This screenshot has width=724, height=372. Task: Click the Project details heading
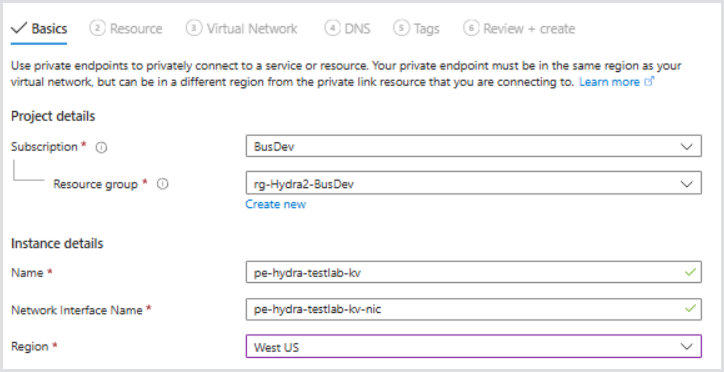click(53, 116)
